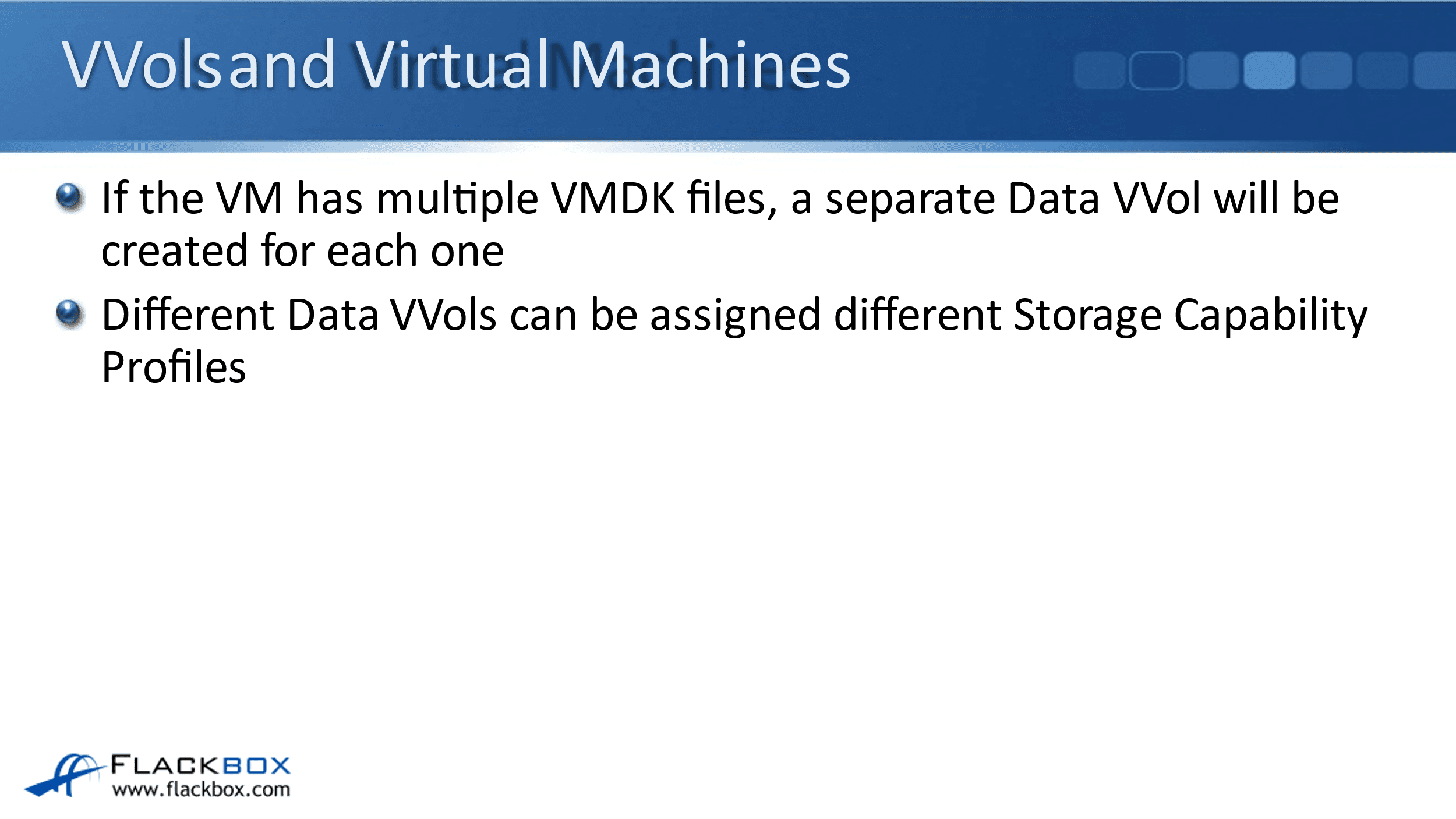The height and width of the screenshot is (819, 1456).
Task: Select the word 'Profiles' in second bullet
Action: click(x=174, y=368)
